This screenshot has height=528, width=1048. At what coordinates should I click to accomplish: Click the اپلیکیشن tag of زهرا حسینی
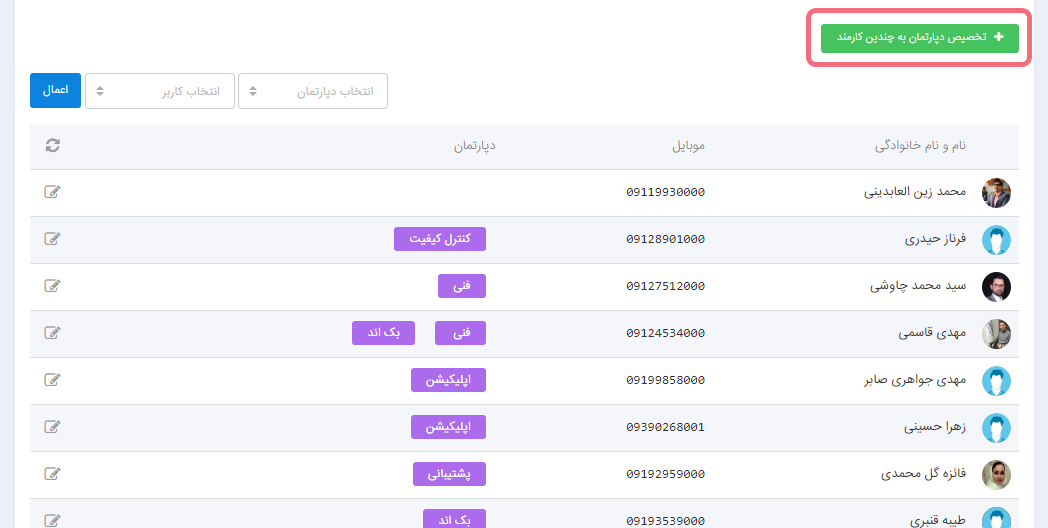(x=448, y=427)
